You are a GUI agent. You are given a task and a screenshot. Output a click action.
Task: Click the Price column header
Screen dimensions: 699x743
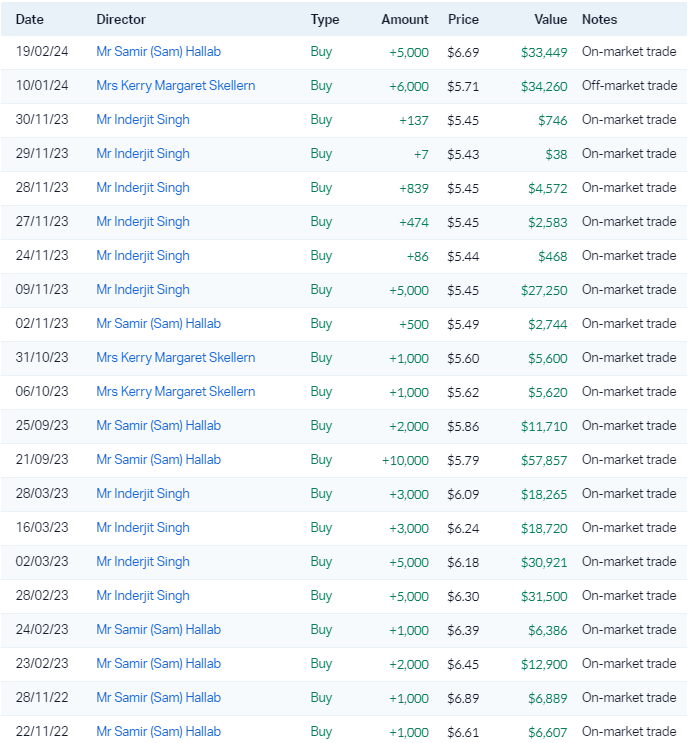coord(463,19)
